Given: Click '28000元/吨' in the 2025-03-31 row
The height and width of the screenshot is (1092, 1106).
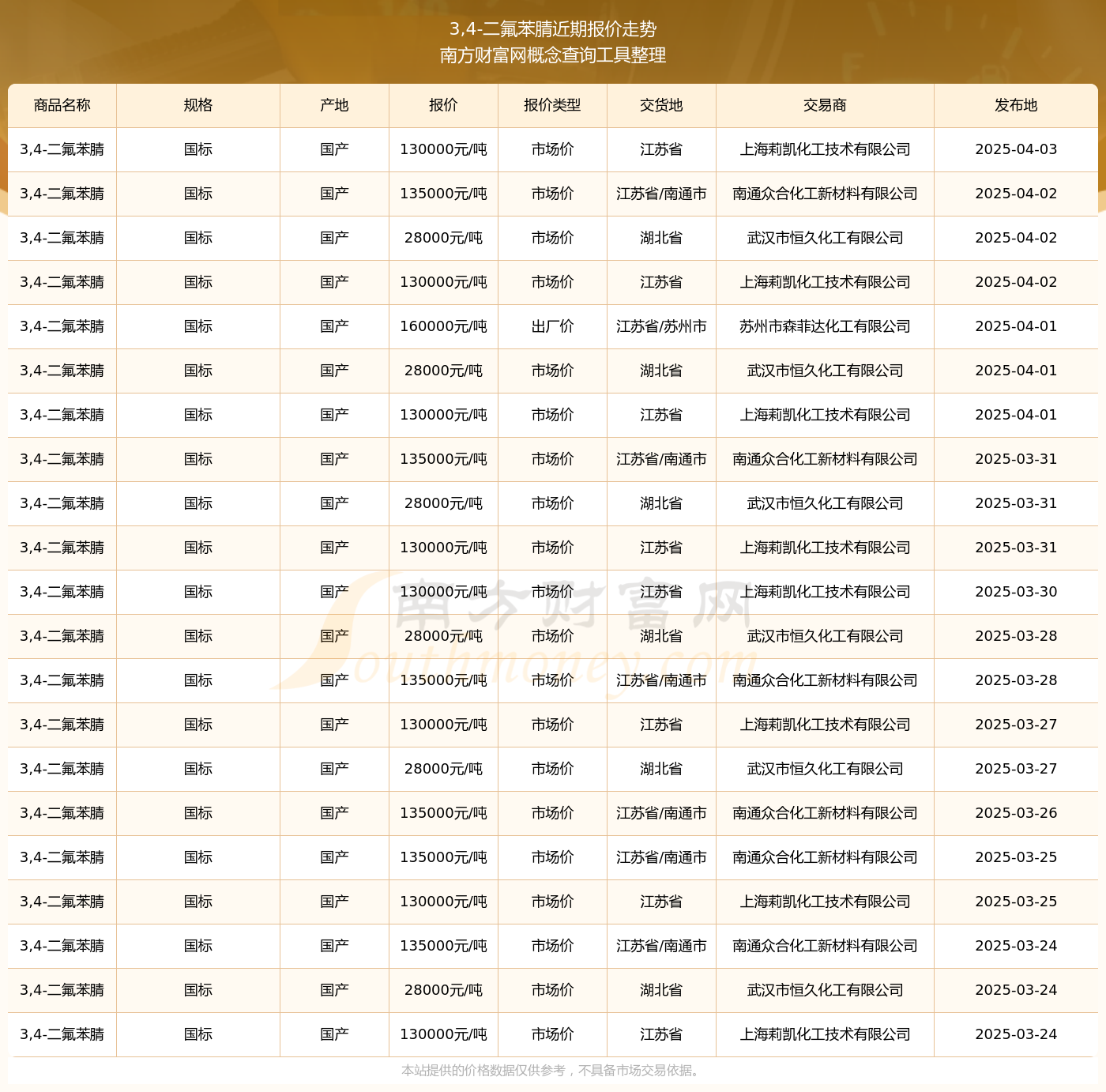Looking at the screenshot, I should pyautogui.click(x=443, y=503).
